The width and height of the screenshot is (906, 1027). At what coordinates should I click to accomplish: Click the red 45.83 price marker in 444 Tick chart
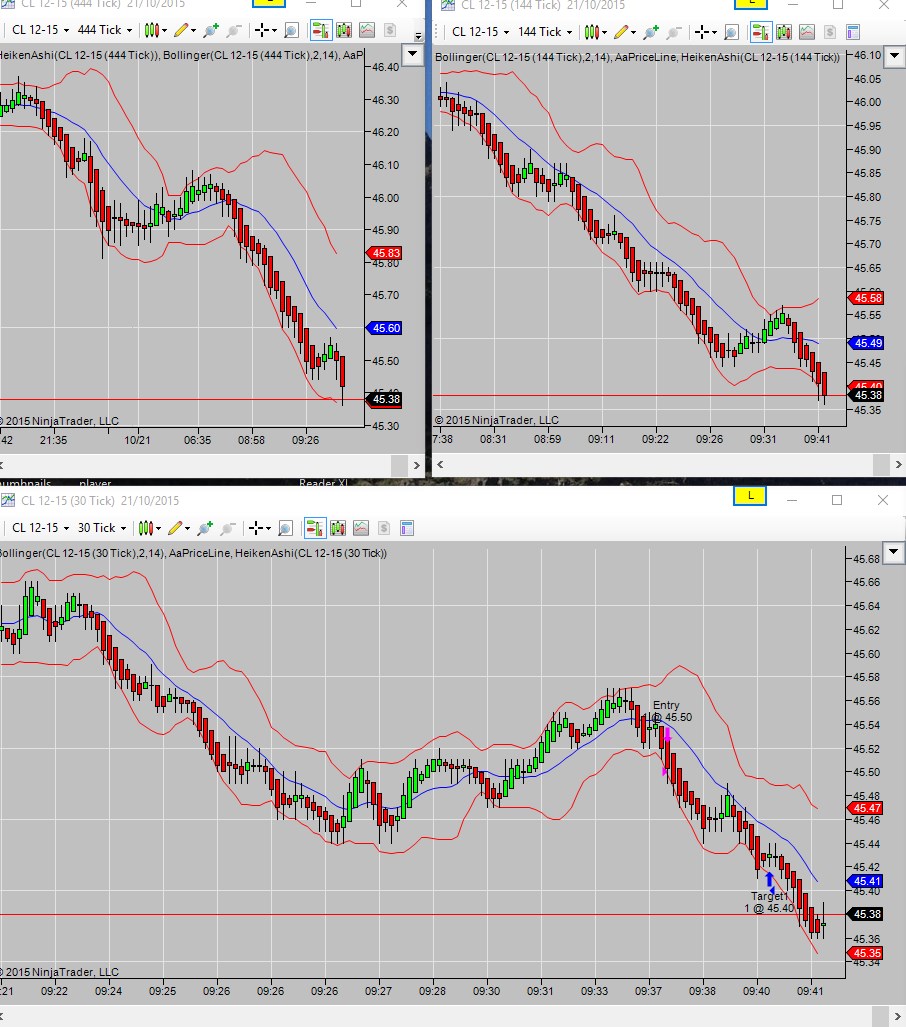click(384, 253)
